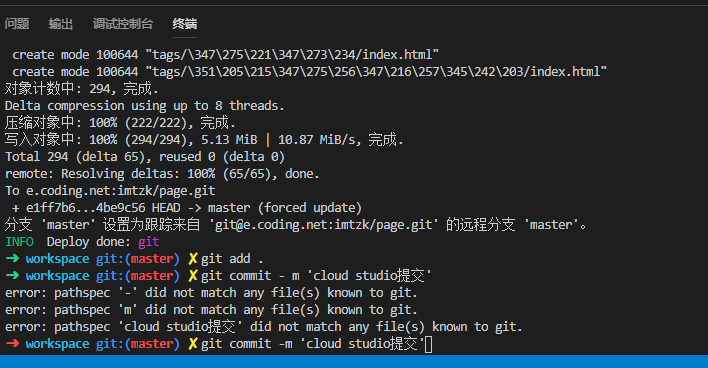Viewport: 708px width, 368px height.
Task: Open e.coding.net:imtzk/page.git in the 'To' line
Action: click(x=121, y=191)
